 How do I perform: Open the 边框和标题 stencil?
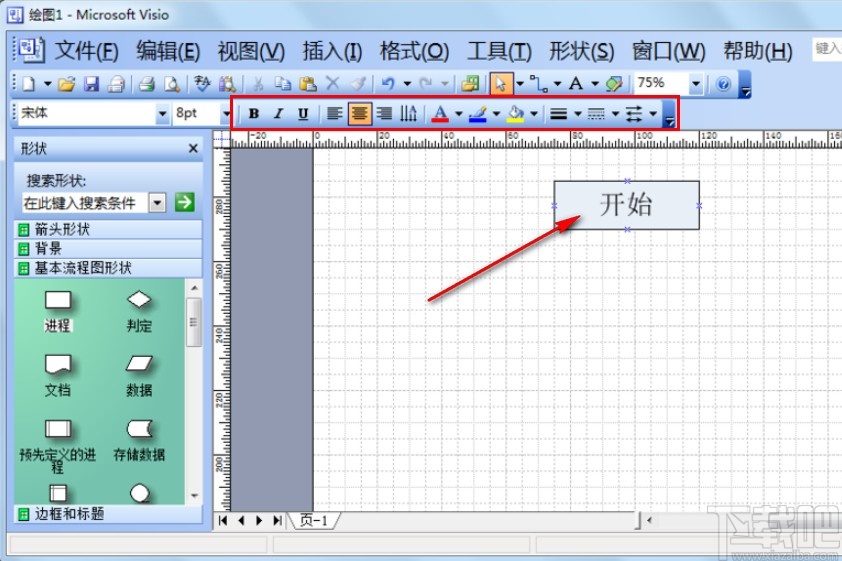pos(108,514)
